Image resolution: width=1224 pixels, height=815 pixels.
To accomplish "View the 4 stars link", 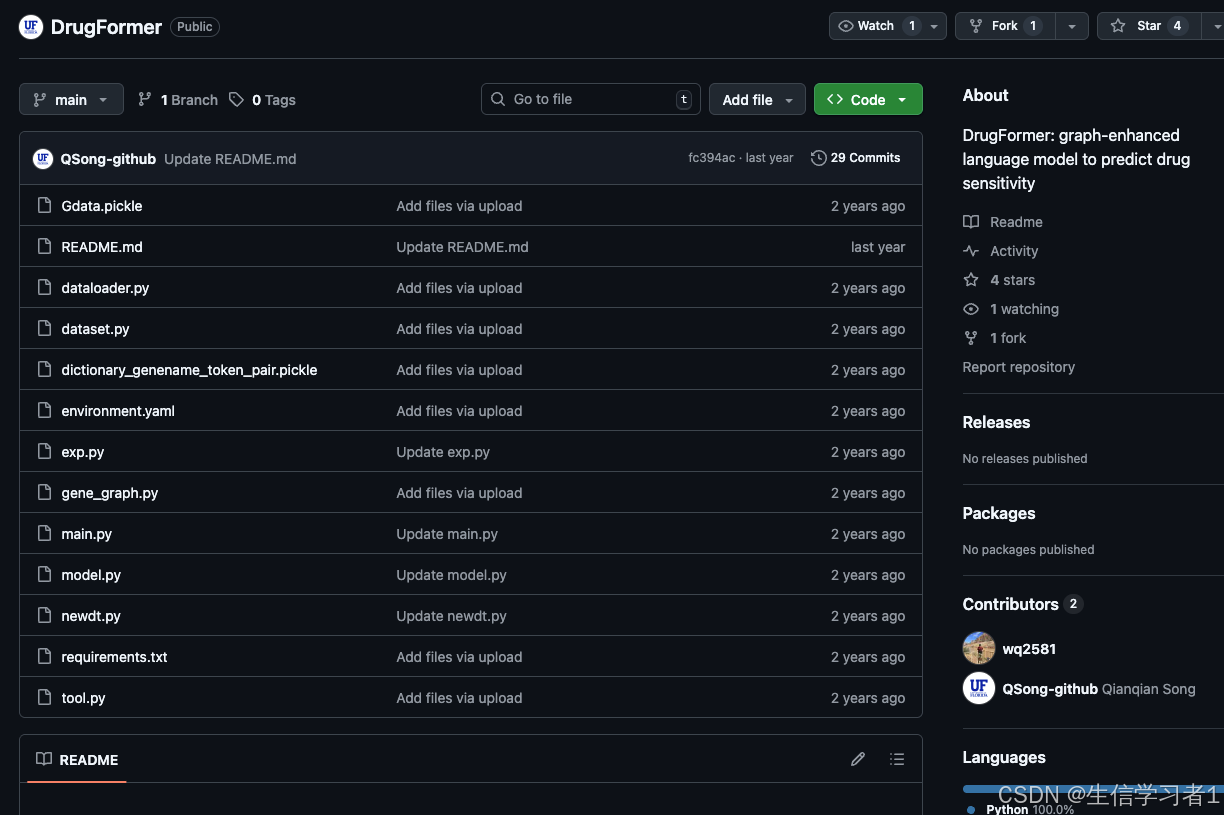I will [999, 280].
